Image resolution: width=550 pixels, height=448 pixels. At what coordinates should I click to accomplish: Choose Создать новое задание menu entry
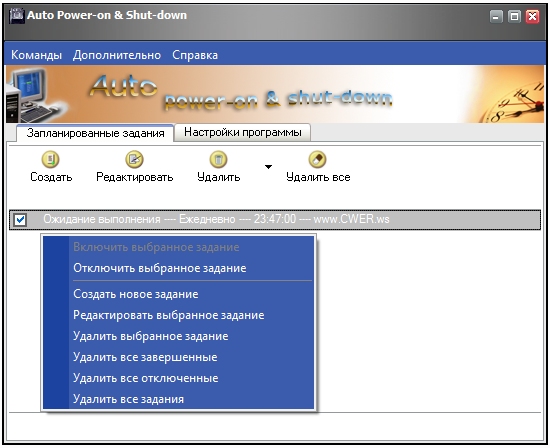click(x=178, y=294)
